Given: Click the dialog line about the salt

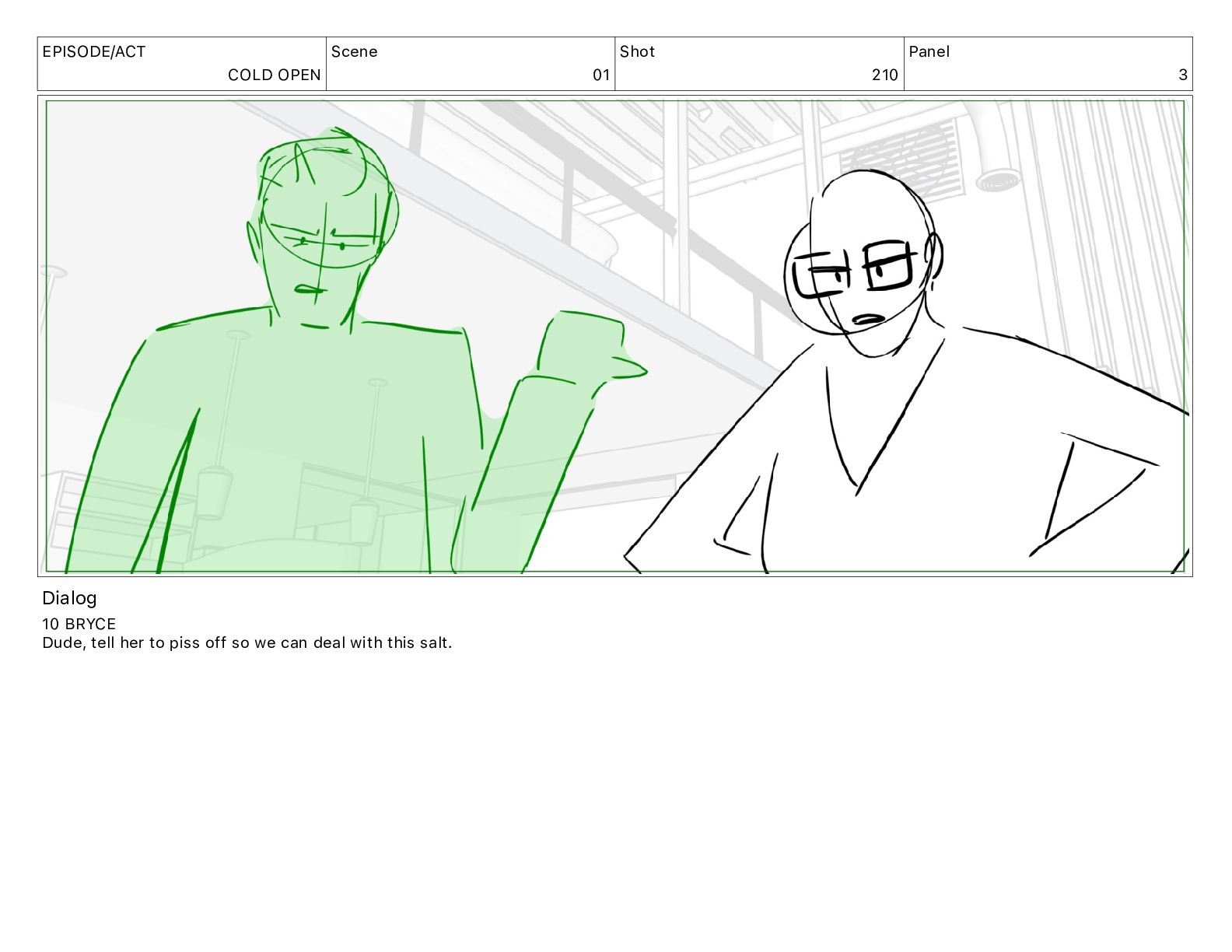Looking at the screenshot, I should pyautogui.click(x=247, y=642).
